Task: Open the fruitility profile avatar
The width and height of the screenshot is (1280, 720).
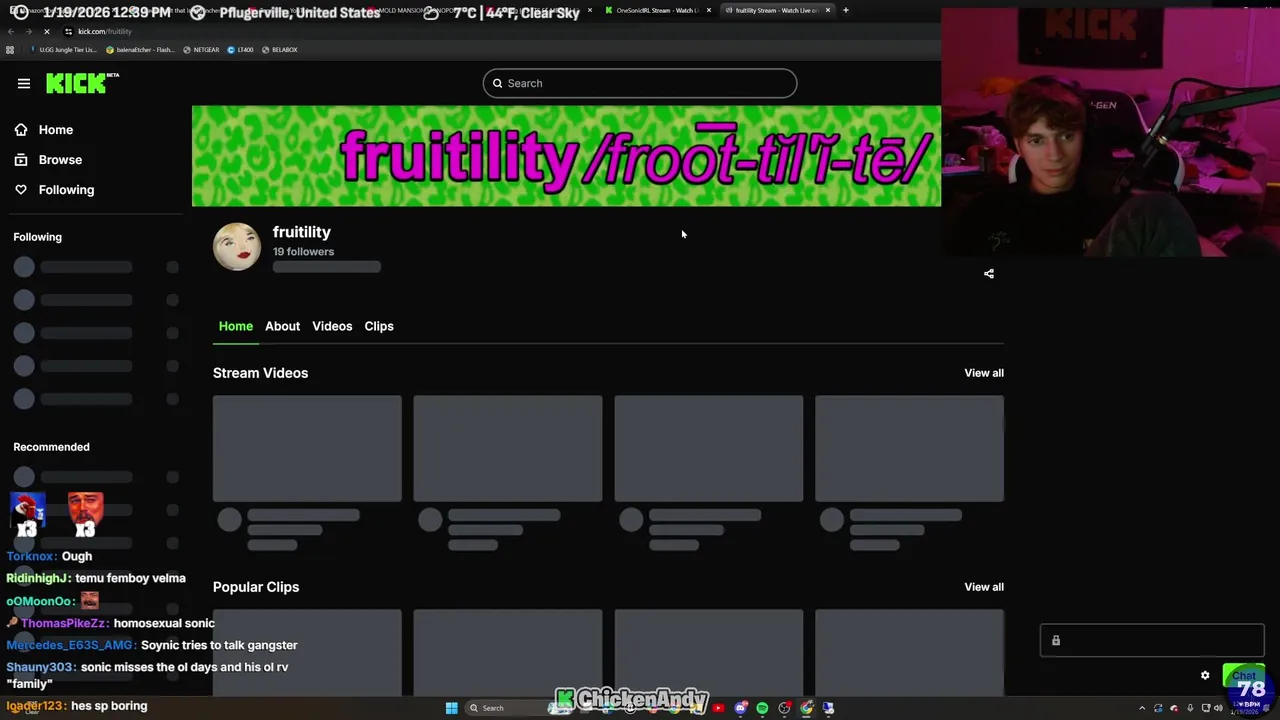Action: (237, 246)
